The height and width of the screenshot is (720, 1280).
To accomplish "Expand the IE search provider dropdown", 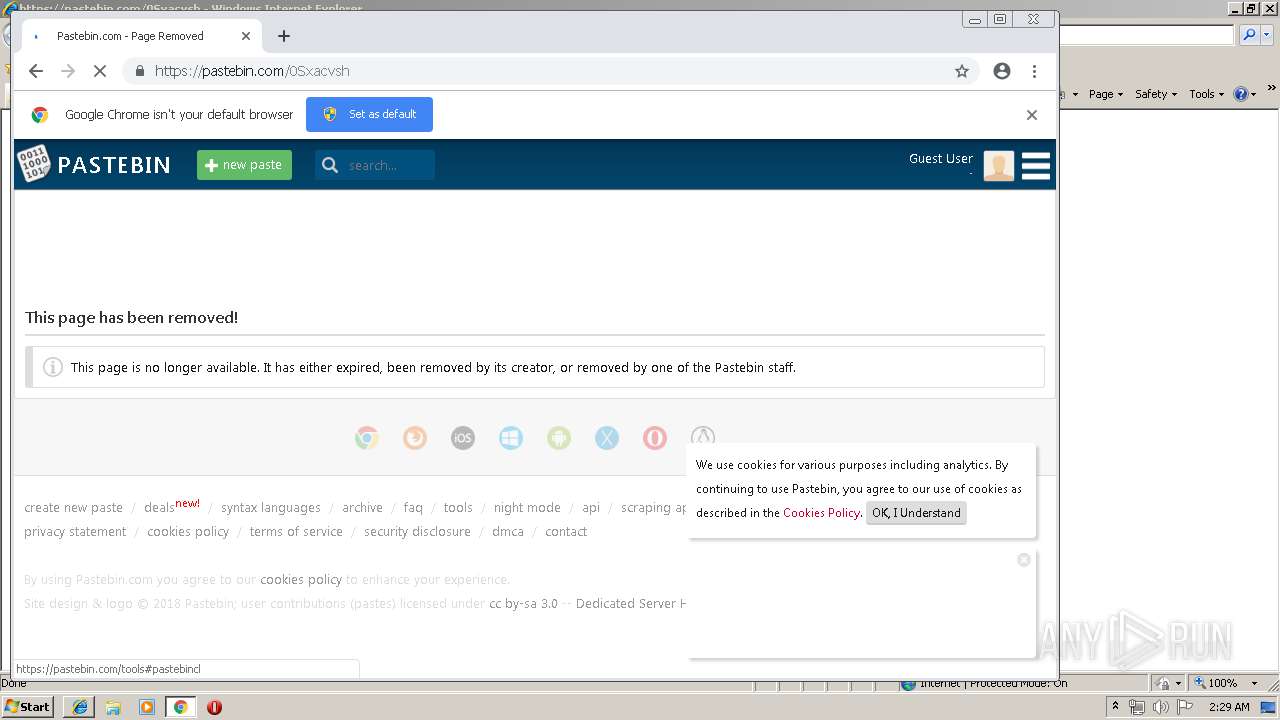I will pos(1267,35).
